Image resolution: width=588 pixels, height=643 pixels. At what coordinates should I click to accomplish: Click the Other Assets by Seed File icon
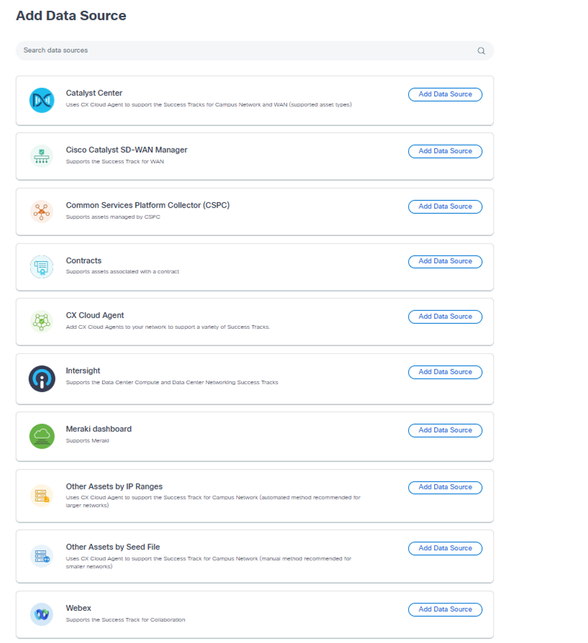coord(41,556)
